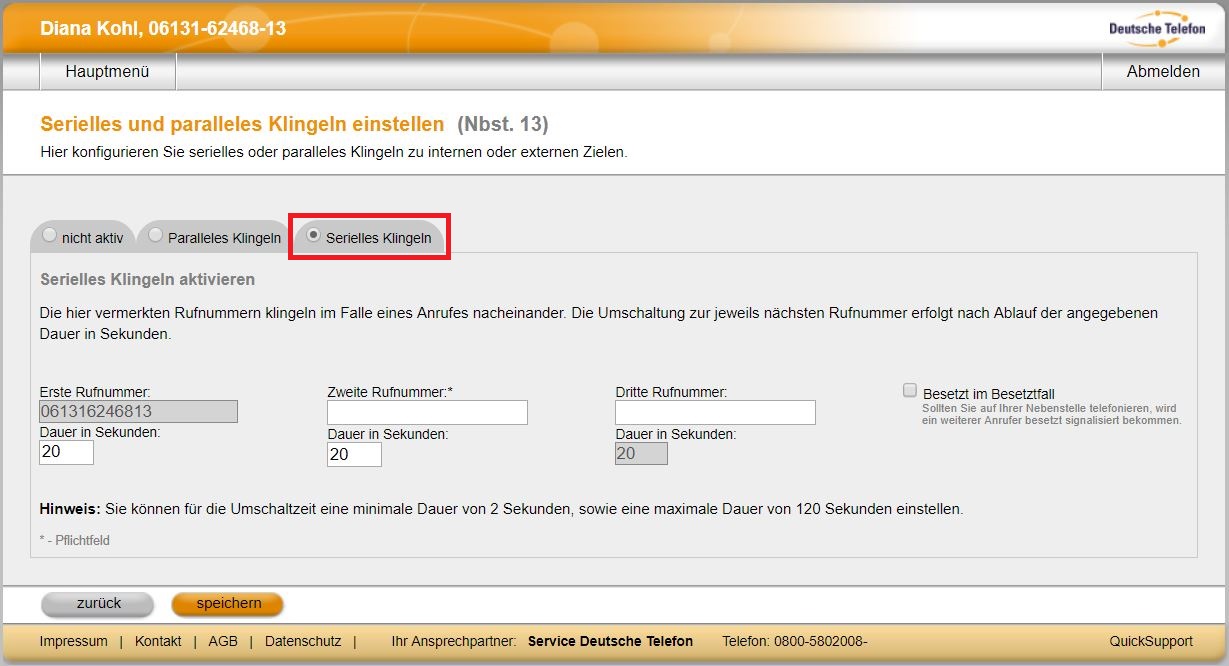The width and height of the screenshot is (1229, 666).
Task: Switch to the 'Paralleles Klingeln' tab label
Action: coord(224,238)
